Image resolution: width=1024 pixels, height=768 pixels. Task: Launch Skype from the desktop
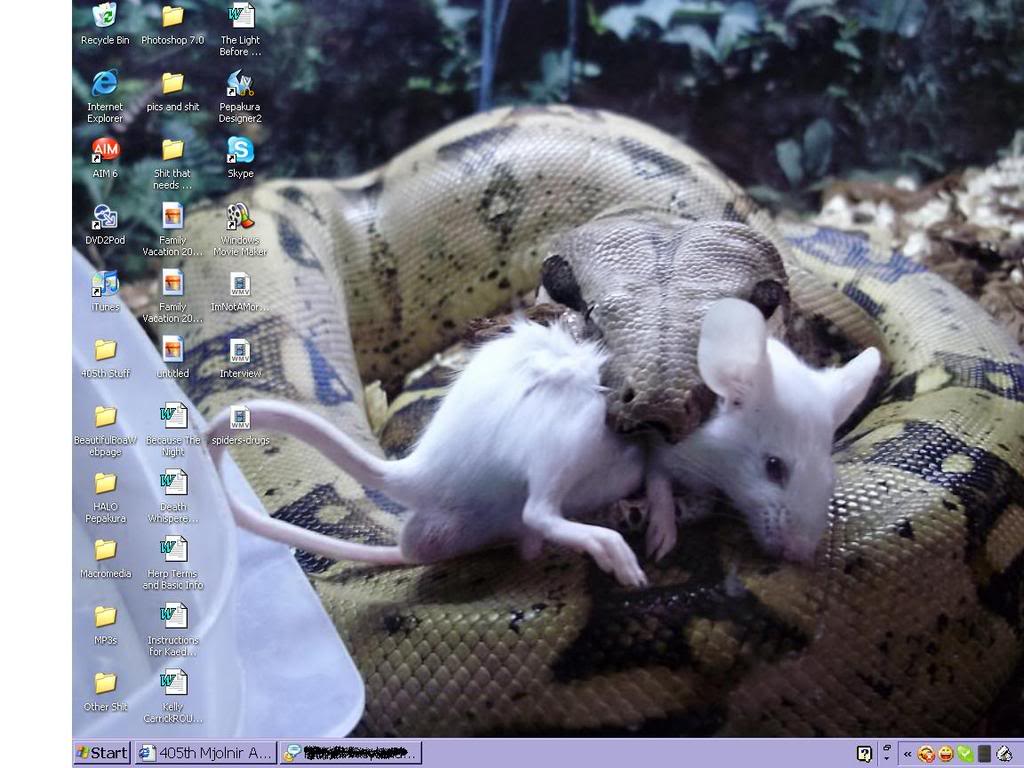coord(240,157)
